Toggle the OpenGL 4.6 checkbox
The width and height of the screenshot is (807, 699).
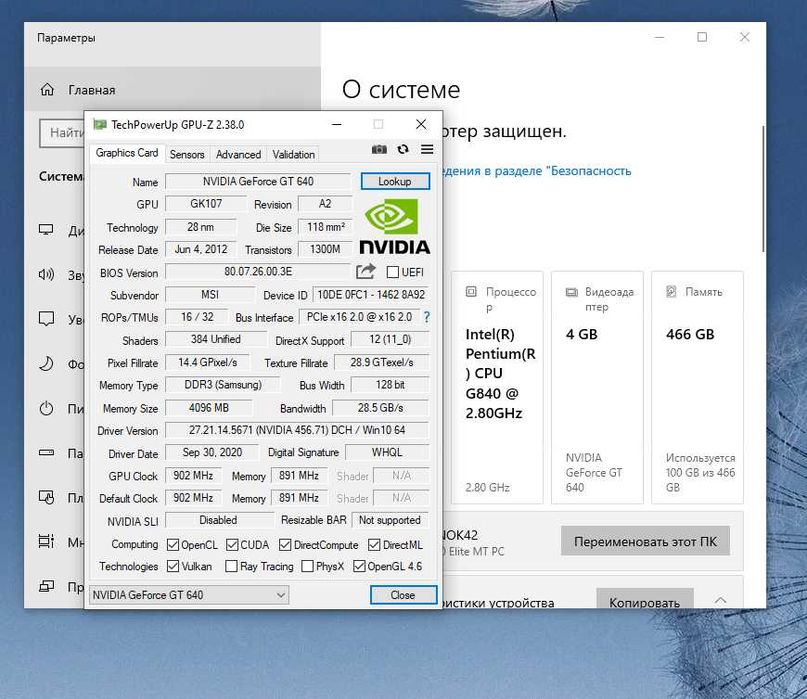(359, 566)
